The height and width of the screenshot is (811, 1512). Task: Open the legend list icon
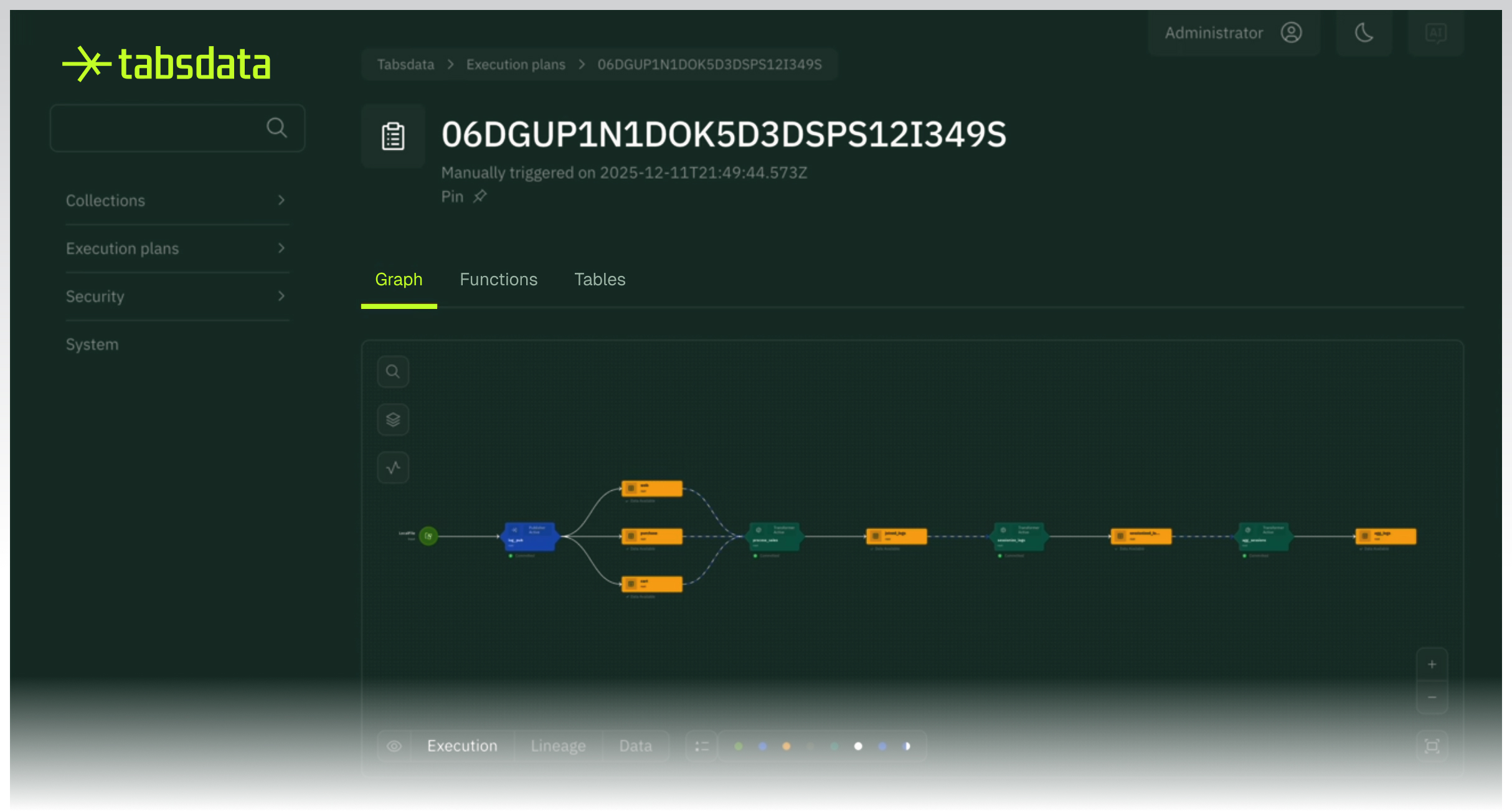(702, 746)
